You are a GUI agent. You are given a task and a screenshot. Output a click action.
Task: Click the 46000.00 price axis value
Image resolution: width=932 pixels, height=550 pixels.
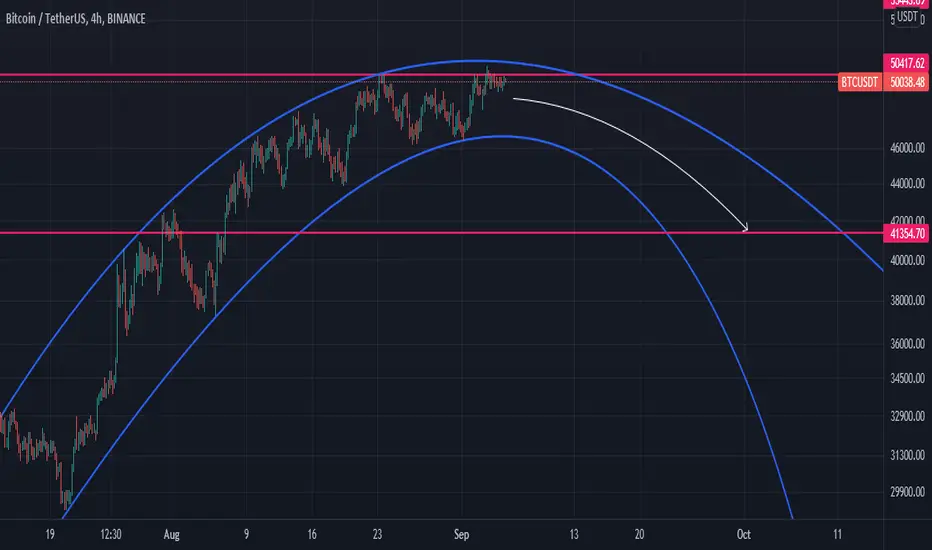point(907,148)
